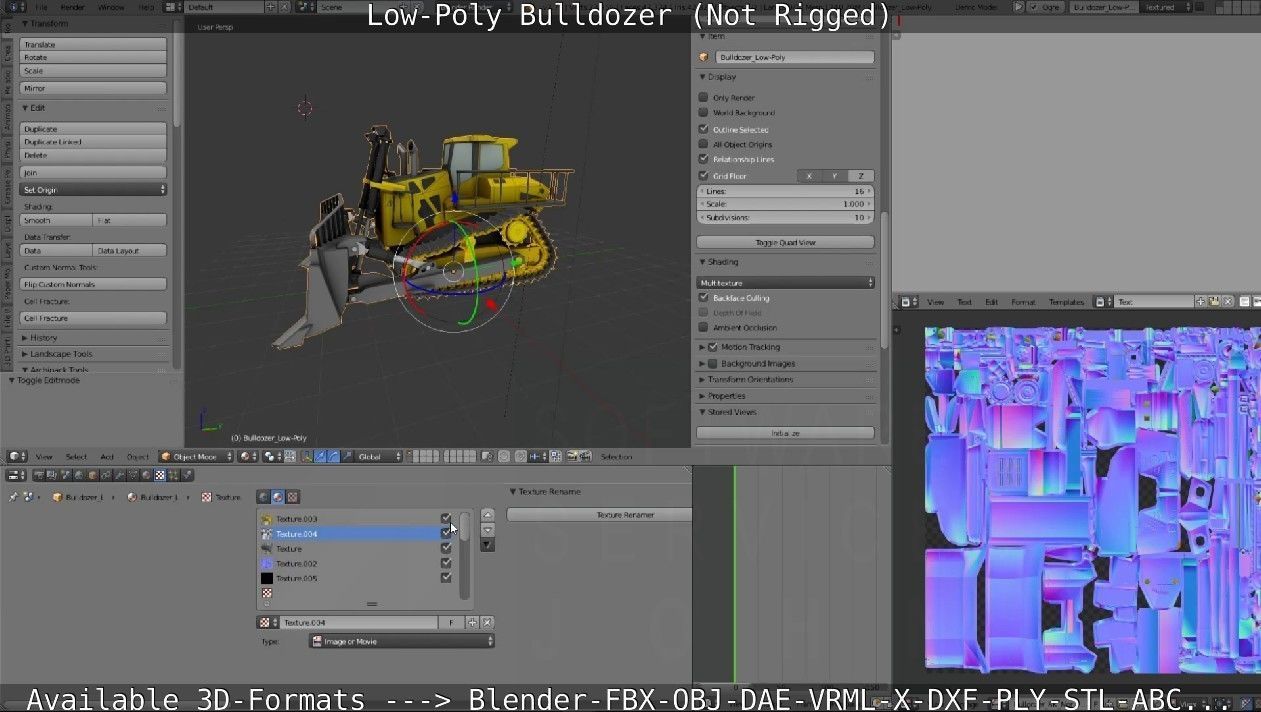Move texture slot down arrow
The width and height of the screenshot is (1261, 712).
(488, 530)
